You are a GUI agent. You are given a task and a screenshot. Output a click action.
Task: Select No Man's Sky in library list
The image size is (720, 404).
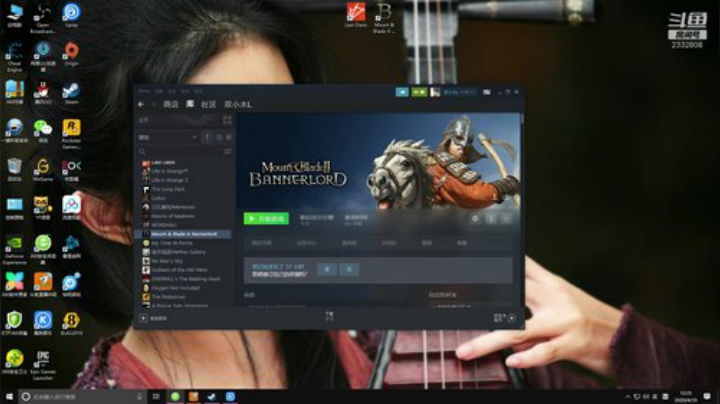tap(167, 261)
